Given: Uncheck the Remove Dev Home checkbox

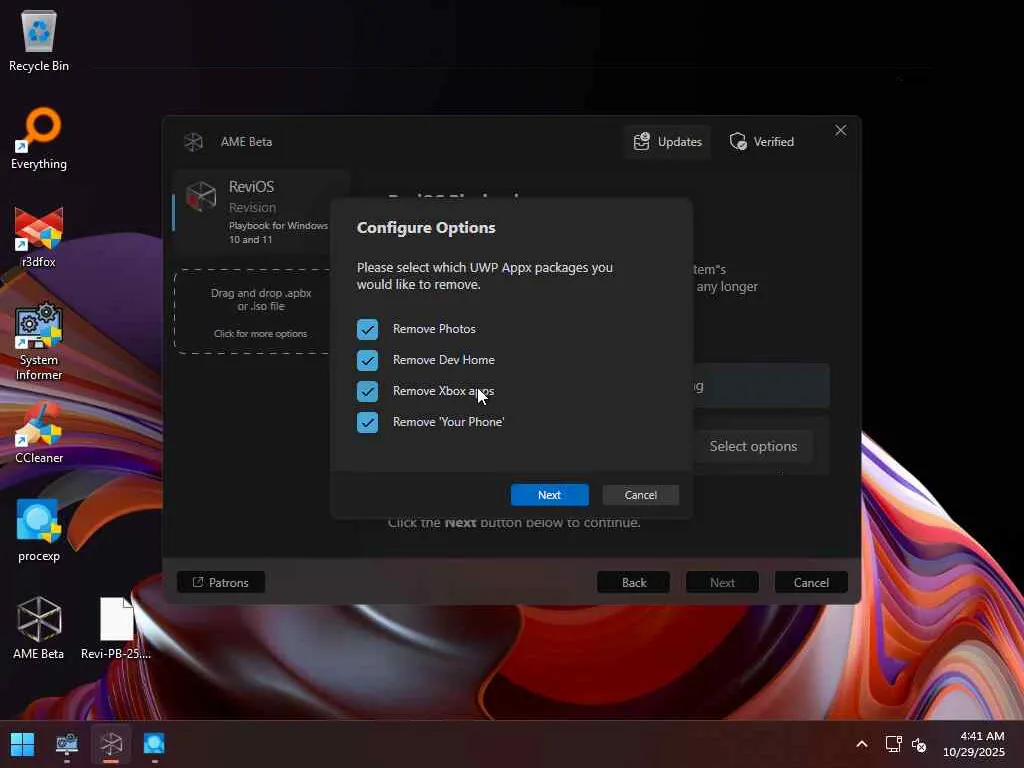Looking at the screenshot, I should pos(367,360).
